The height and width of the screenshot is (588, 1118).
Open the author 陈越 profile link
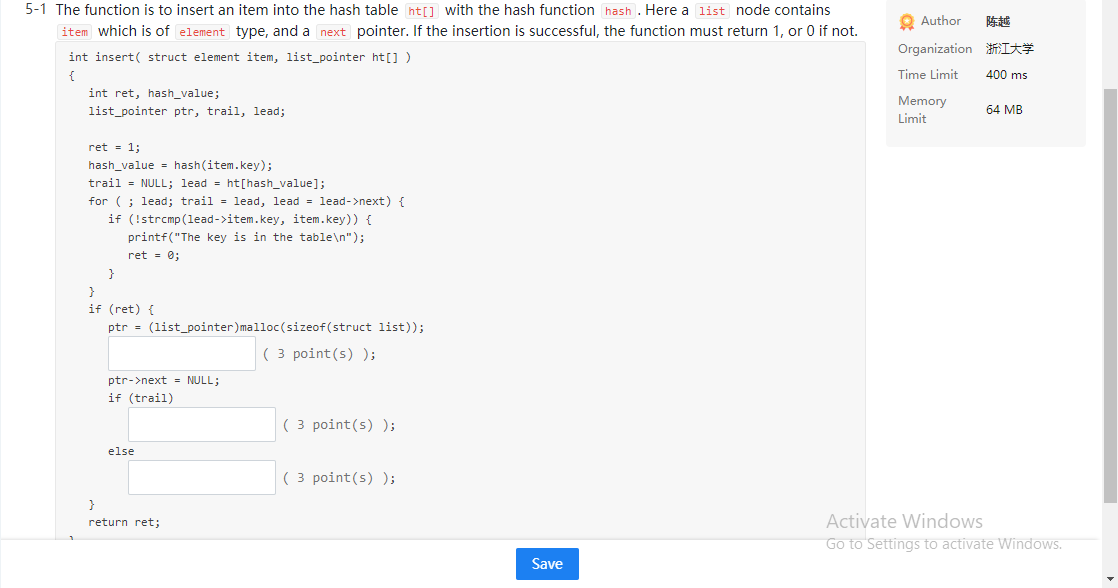(997, 20)
